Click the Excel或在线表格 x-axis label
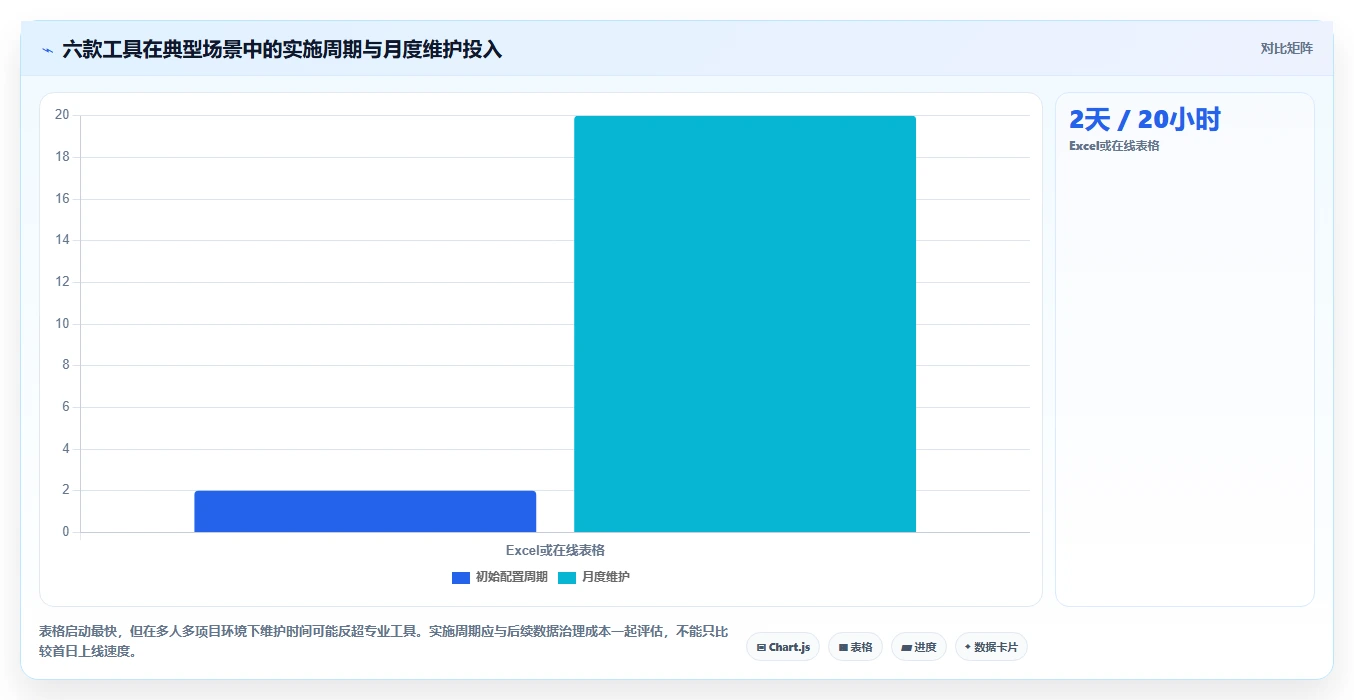This screenshot has width=1354, height=700. coord(555,550)
